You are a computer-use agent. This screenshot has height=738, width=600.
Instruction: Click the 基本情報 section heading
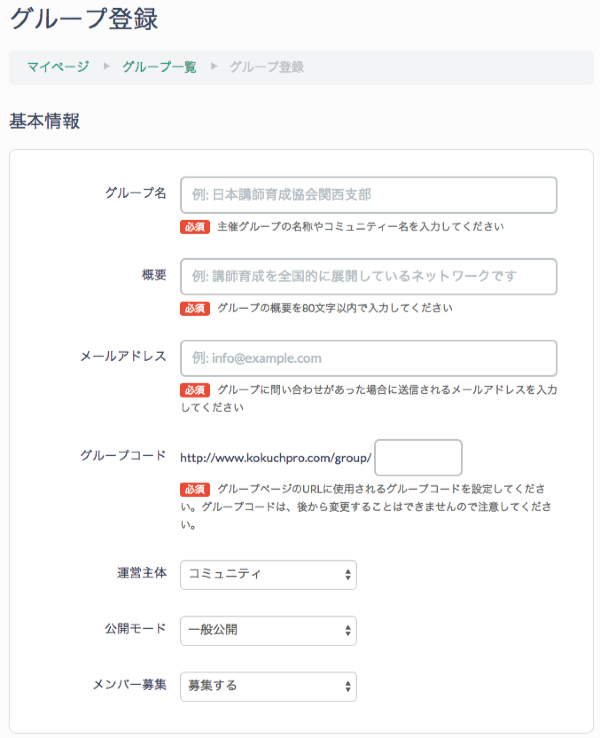click(44, 121)
